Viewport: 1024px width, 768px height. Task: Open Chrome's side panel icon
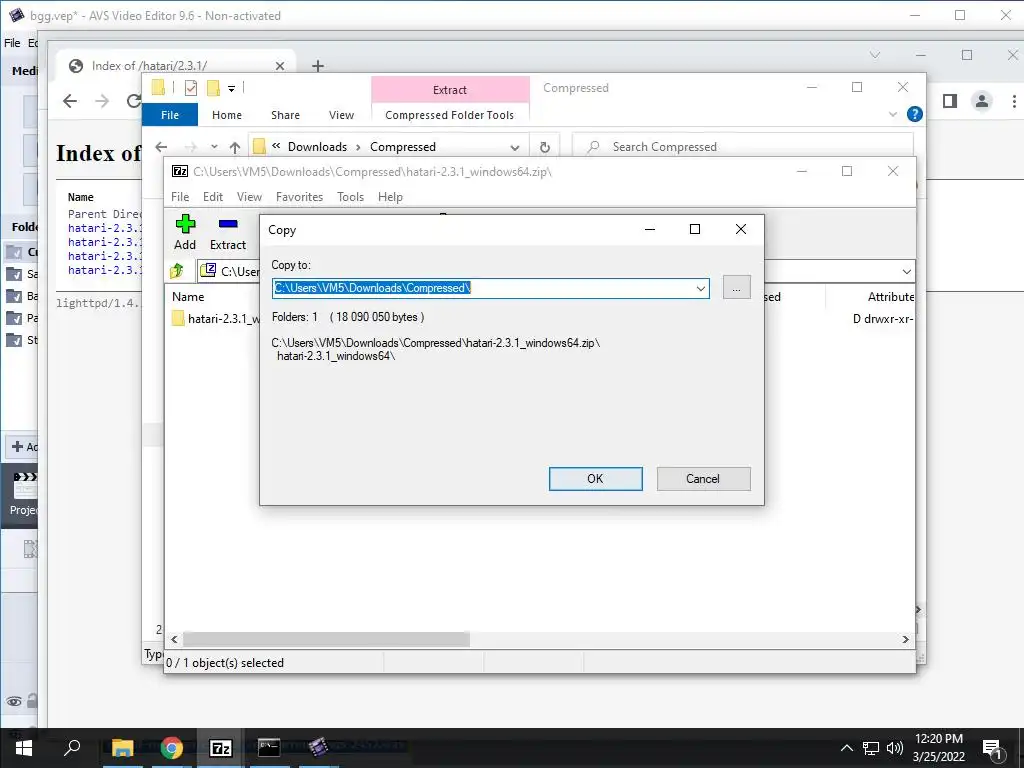(x=950, y=101)
